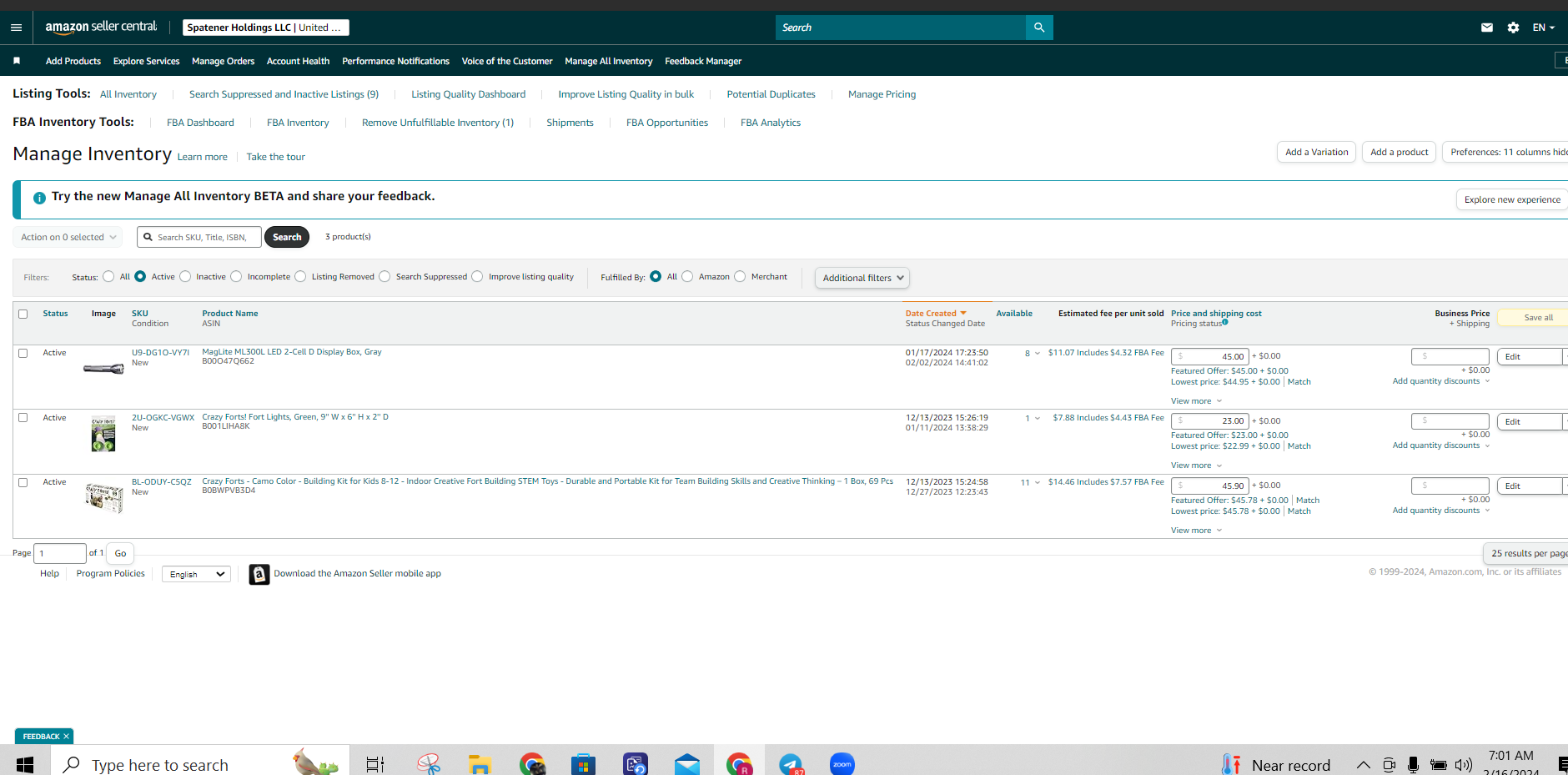
Task: Open the Crazy Forts Camo Color thumbnail
Action: [x=104, y=498]
